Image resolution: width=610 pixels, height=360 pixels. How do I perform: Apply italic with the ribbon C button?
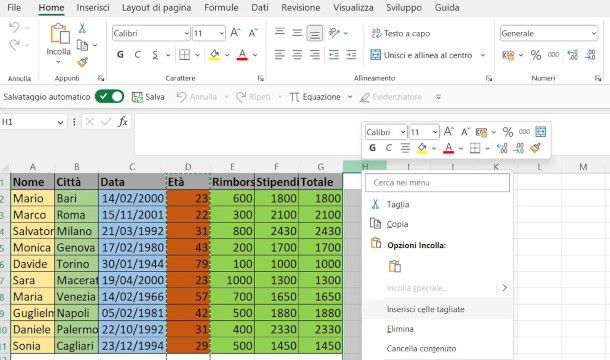click(137, 55)
